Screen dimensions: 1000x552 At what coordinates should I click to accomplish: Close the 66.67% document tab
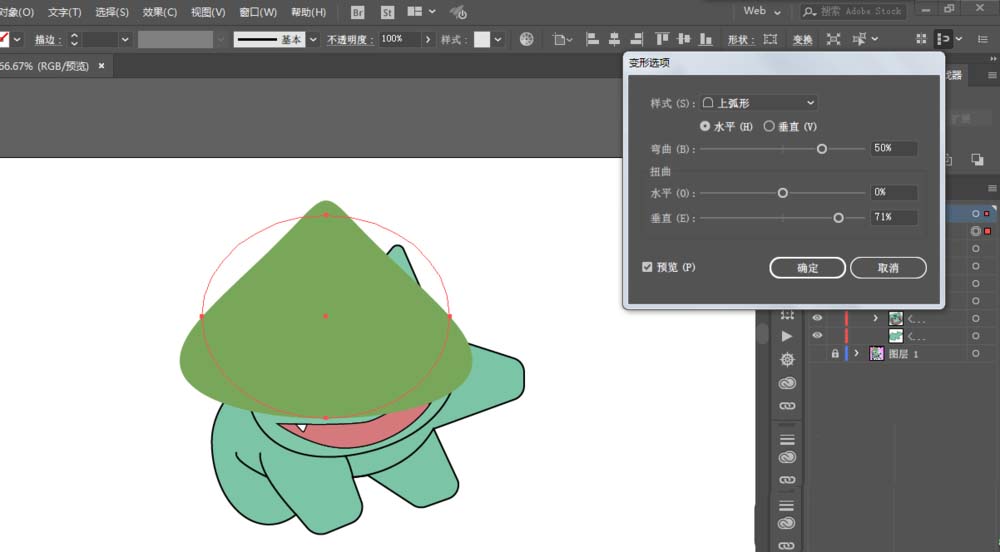pyautogui.click(x=101, y=66)
